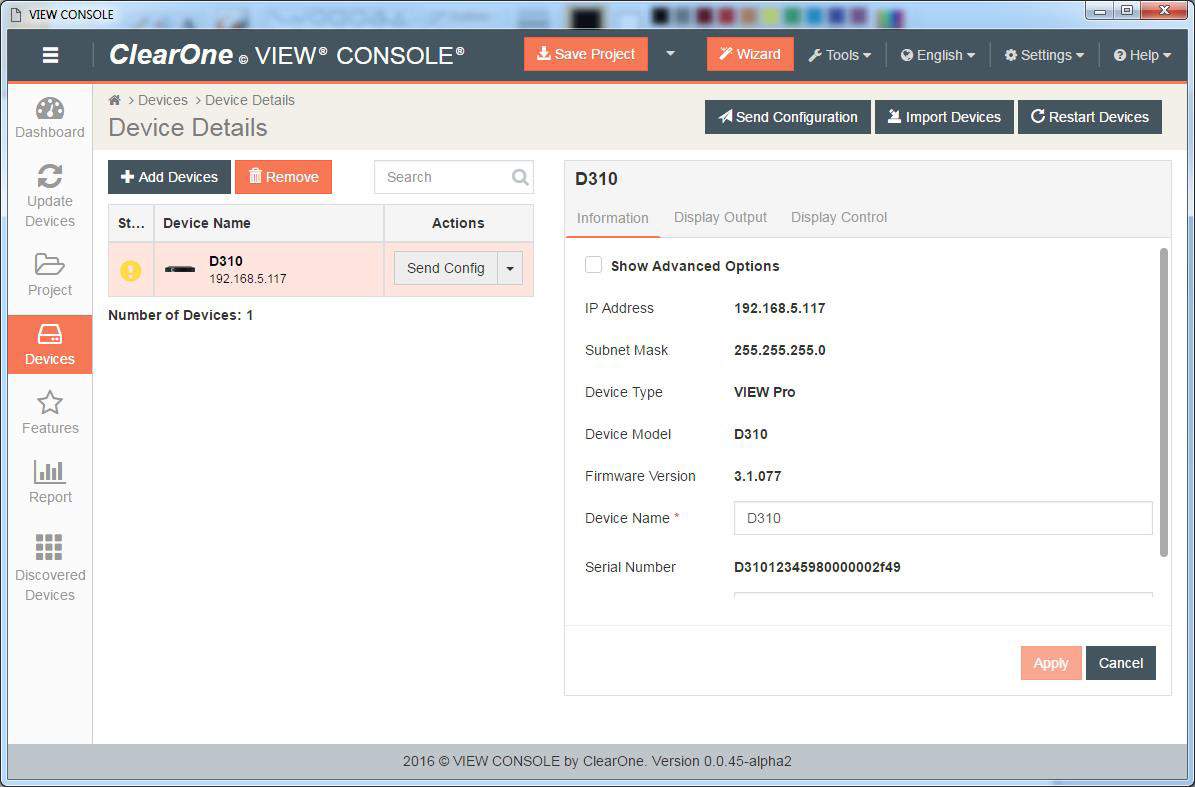1195x787 pixels.
Task: Expand the Send Config action dropdown arrow
Action: pyautogui.click(x=510, y=268)
